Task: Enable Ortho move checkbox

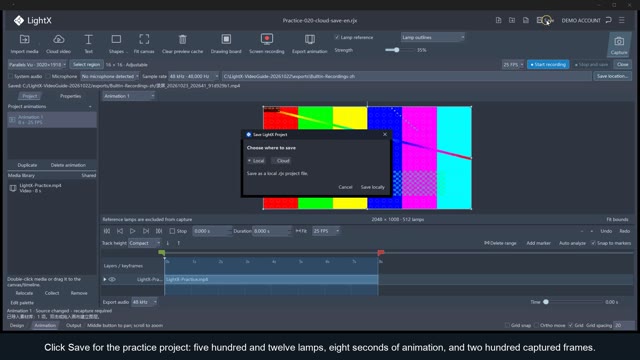Action: 536,325
